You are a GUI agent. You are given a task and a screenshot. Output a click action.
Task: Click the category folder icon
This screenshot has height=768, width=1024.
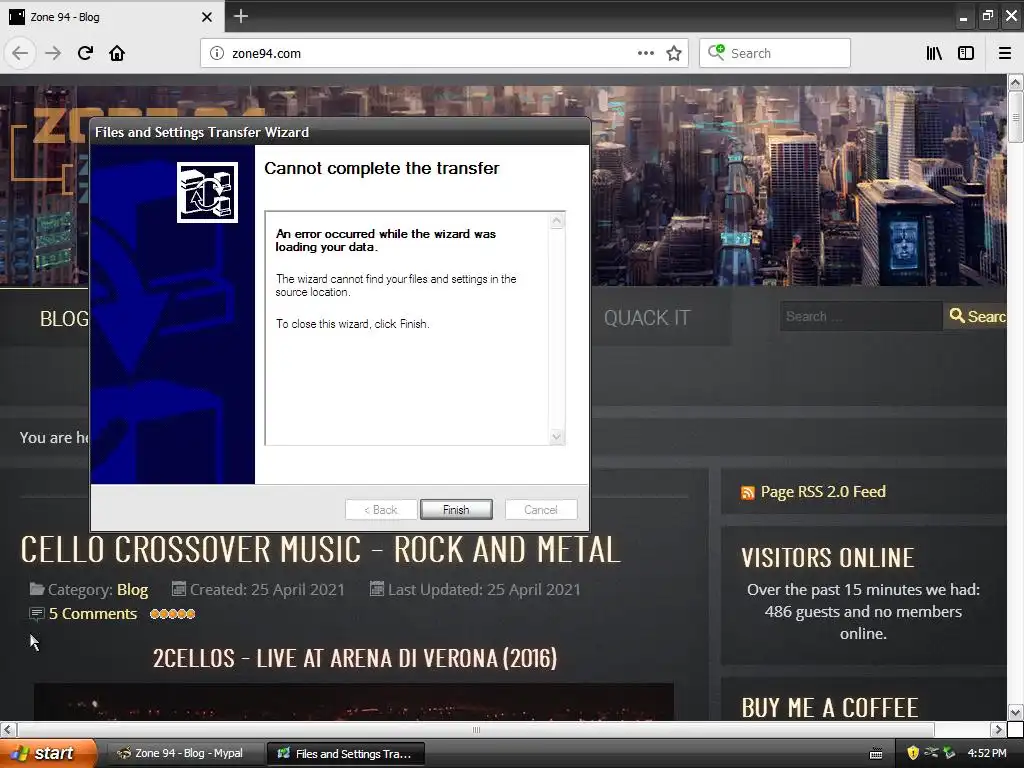(x=37, y=589)
